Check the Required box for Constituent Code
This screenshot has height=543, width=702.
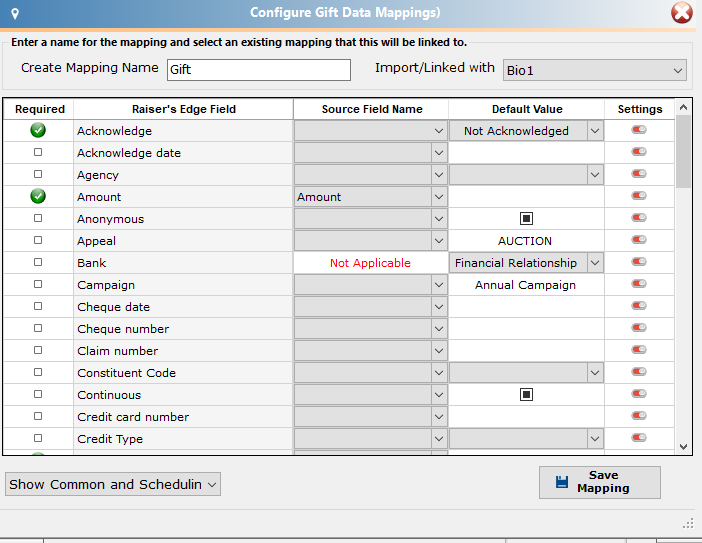(38, 372)
